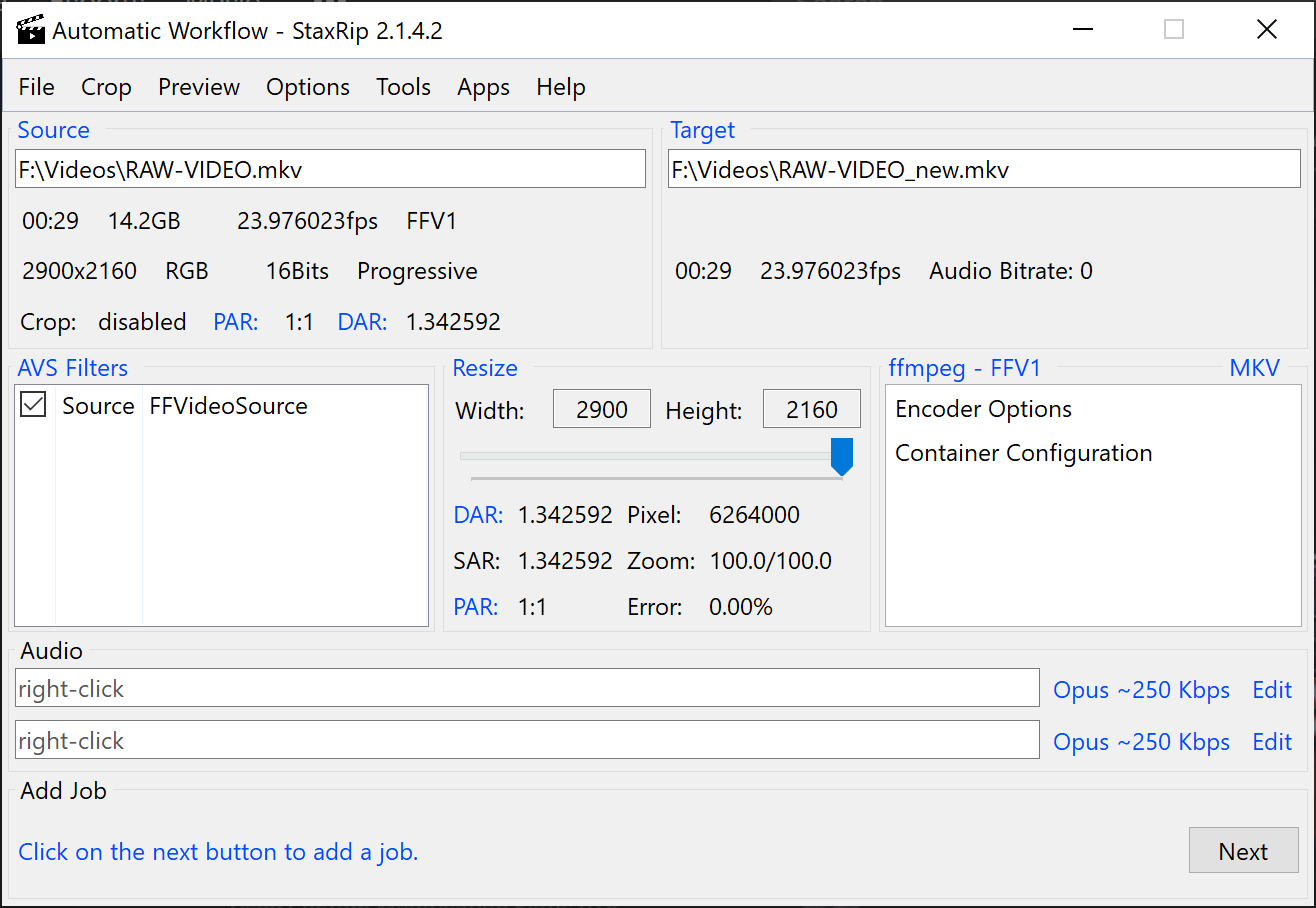This screenshot has width=1316, height=908.
Task: Click Opus ~250 Kbps for first audio track
Action: coord(1141,689)
